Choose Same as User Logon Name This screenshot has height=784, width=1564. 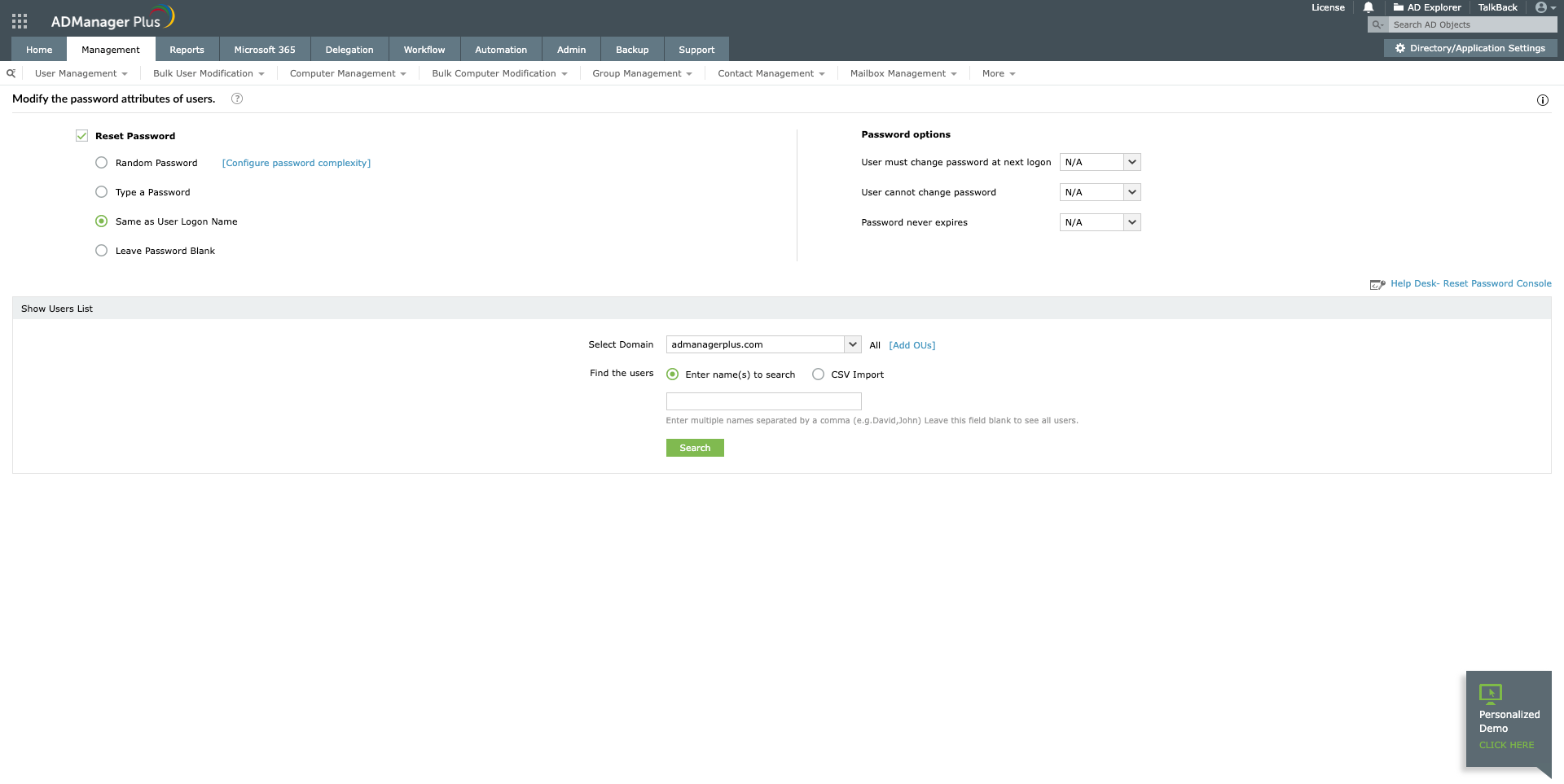101,221
